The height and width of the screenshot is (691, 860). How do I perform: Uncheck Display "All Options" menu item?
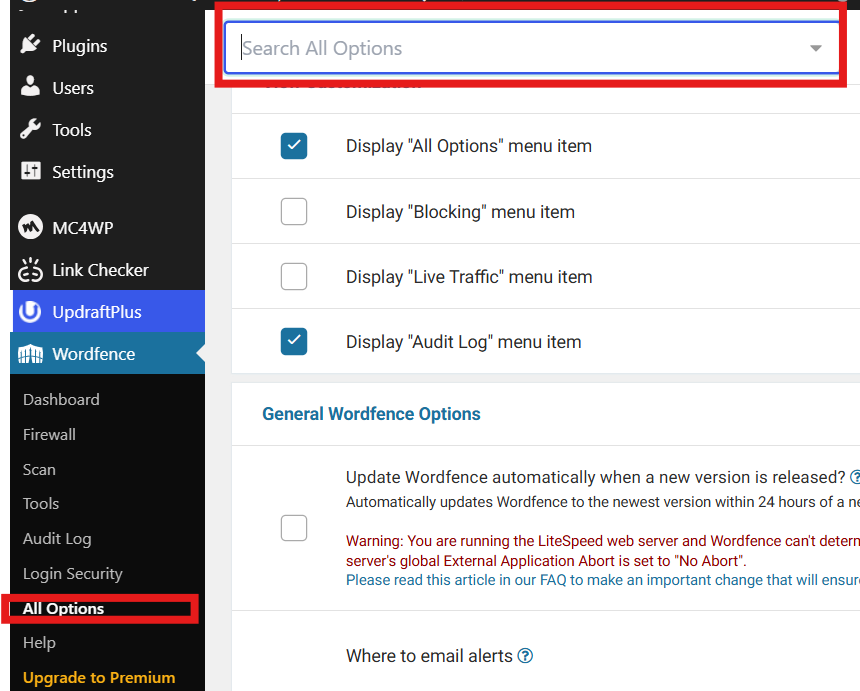[294, 146]
